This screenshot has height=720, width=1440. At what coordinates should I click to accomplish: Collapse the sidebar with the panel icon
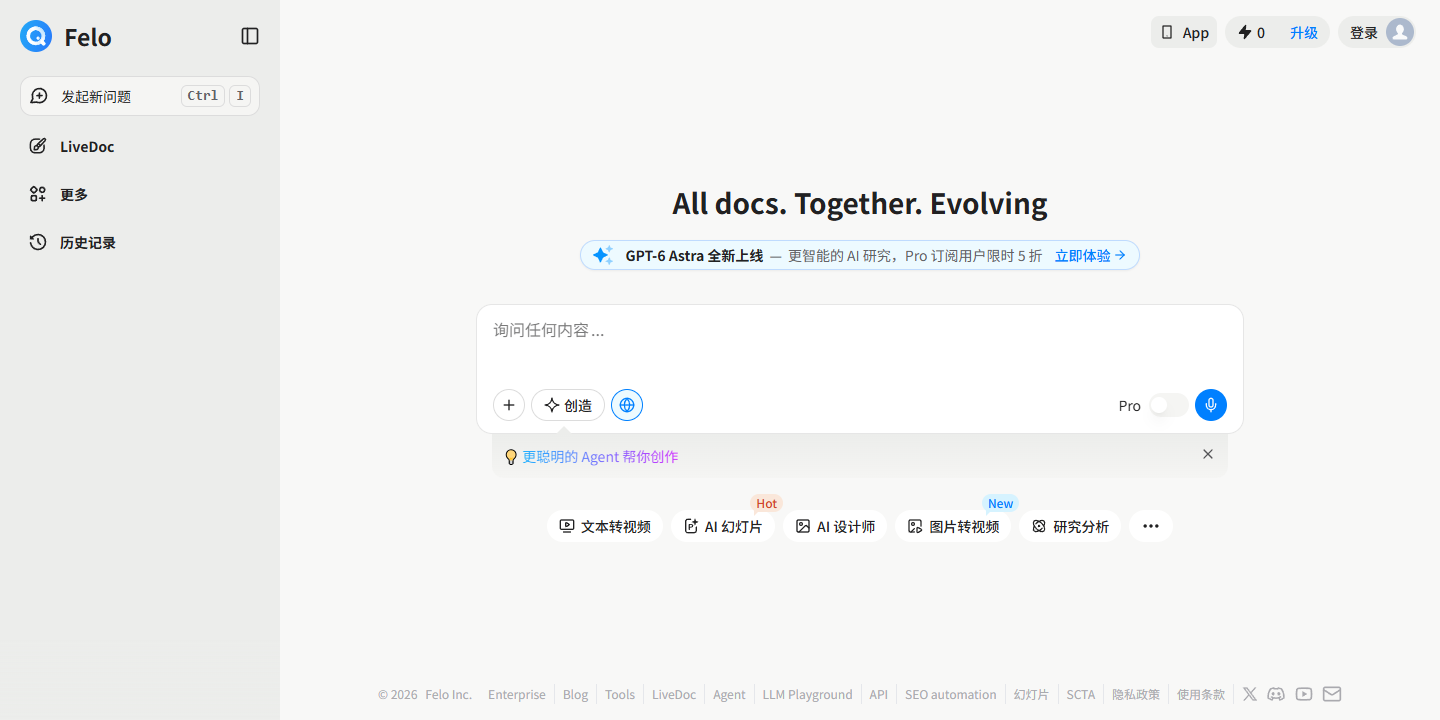250,36
